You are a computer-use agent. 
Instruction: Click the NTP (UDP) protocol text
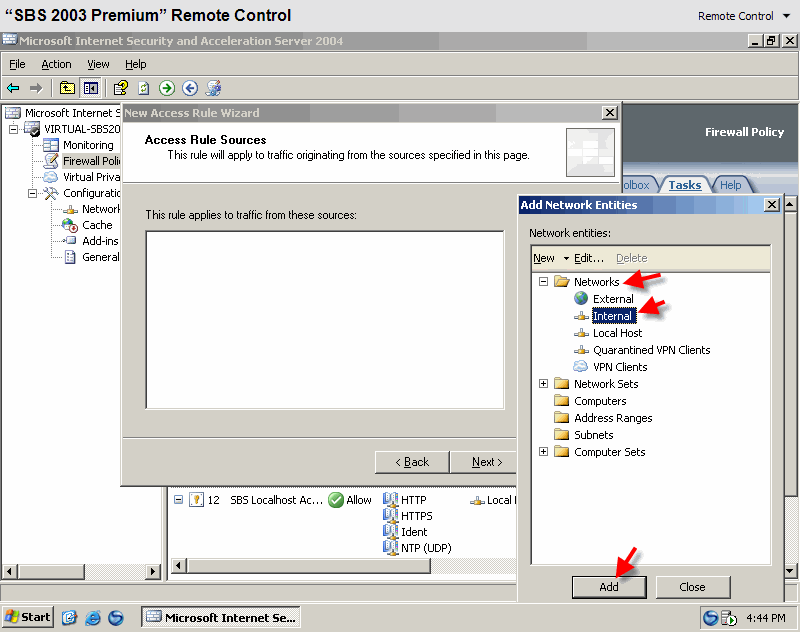pyautogui.click(x=426, y=548)
